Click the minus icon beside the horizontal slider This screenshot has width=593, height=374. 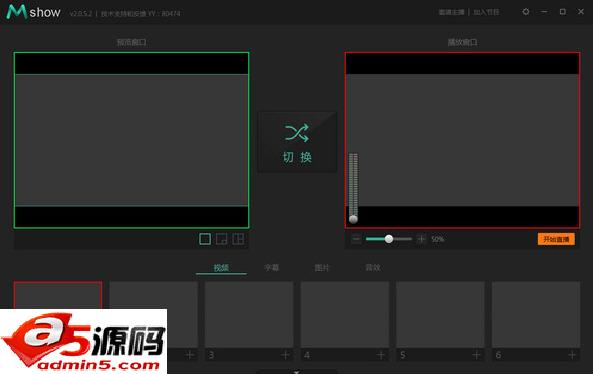pyautogui.click(x=356, y=239)
